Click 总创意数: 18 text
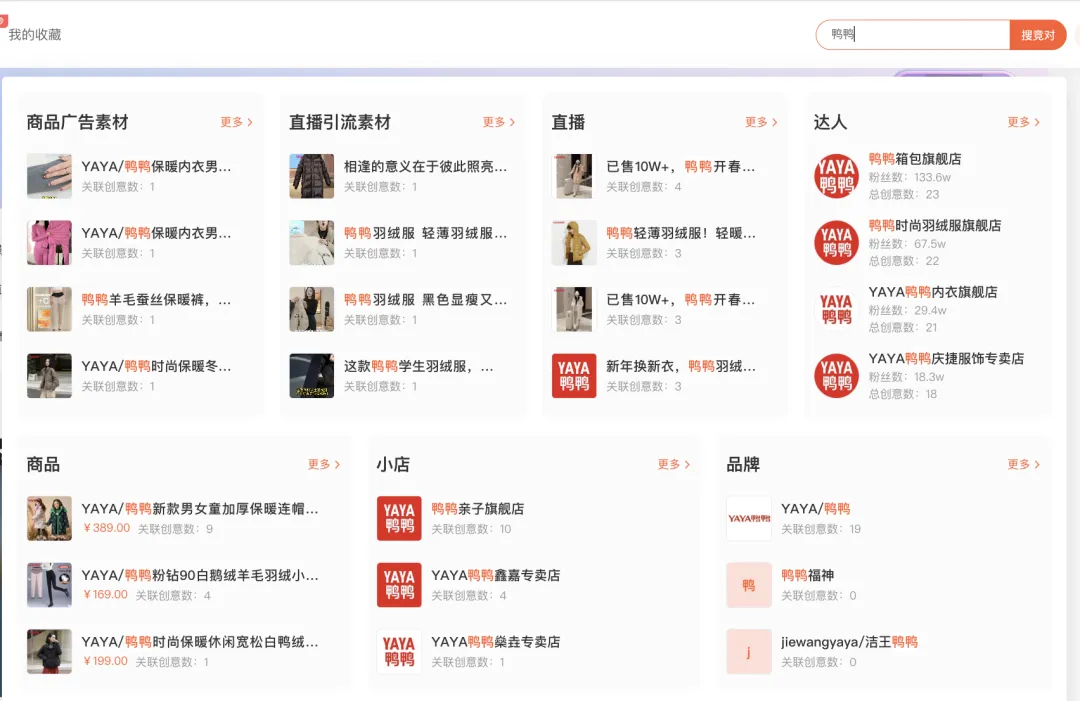 click(902, 394)
